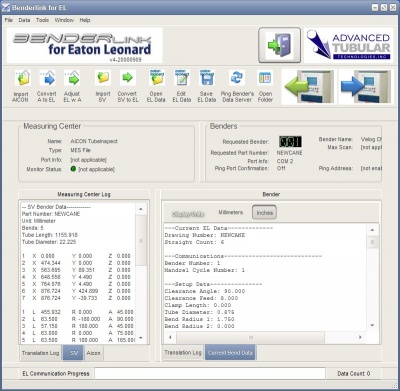Open EL Data from toolbar
Screen dimensions: 400x391
tap(156, 79)
